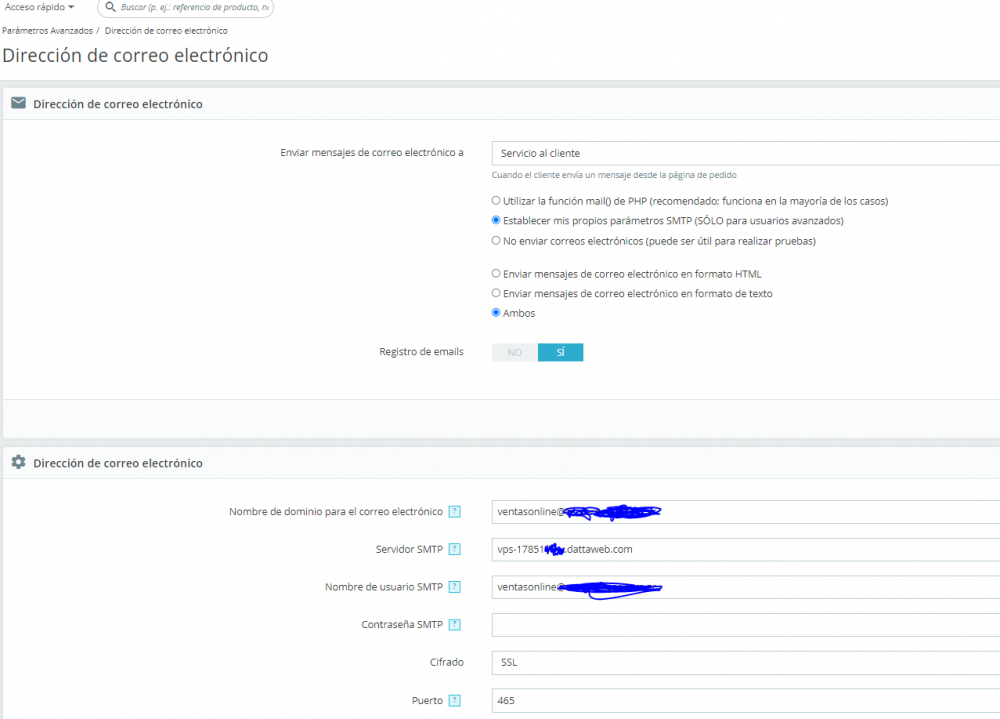Click the search magnifier icon
The width and height of the screenshot is (1000, 719).
pos(110,7)
